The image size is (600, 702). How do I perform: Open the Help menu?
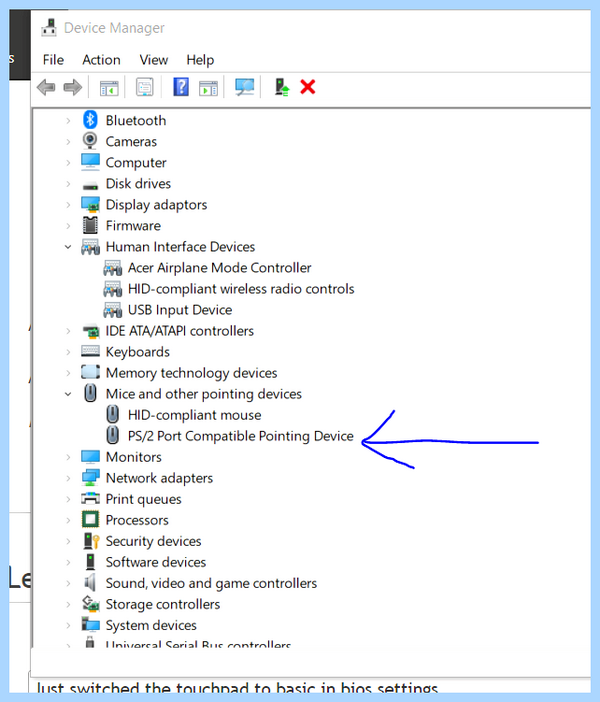pyautogui.click(x=200, y=60)
